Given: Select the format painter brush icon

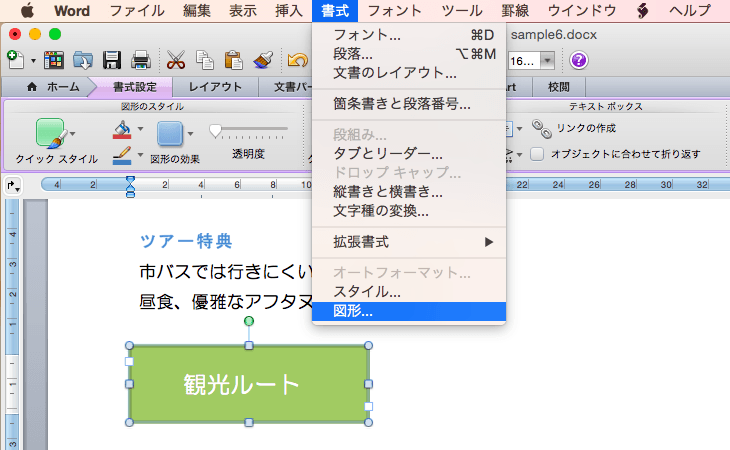Looking at the screenshot, I should pyautogui.click(x=263, y=60).
